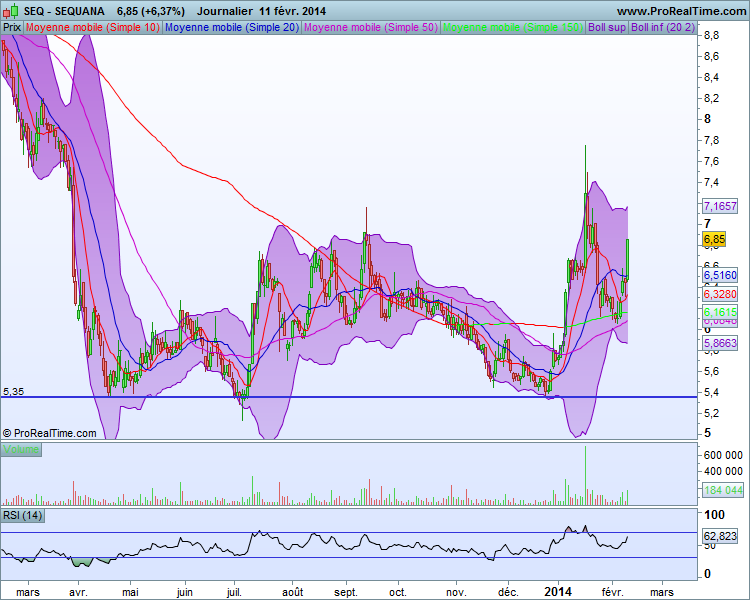Image resolution: width=750 pixels, height=600 pixels.
Task: Click the upper RSI overbought line
Action: click(349, 532)
